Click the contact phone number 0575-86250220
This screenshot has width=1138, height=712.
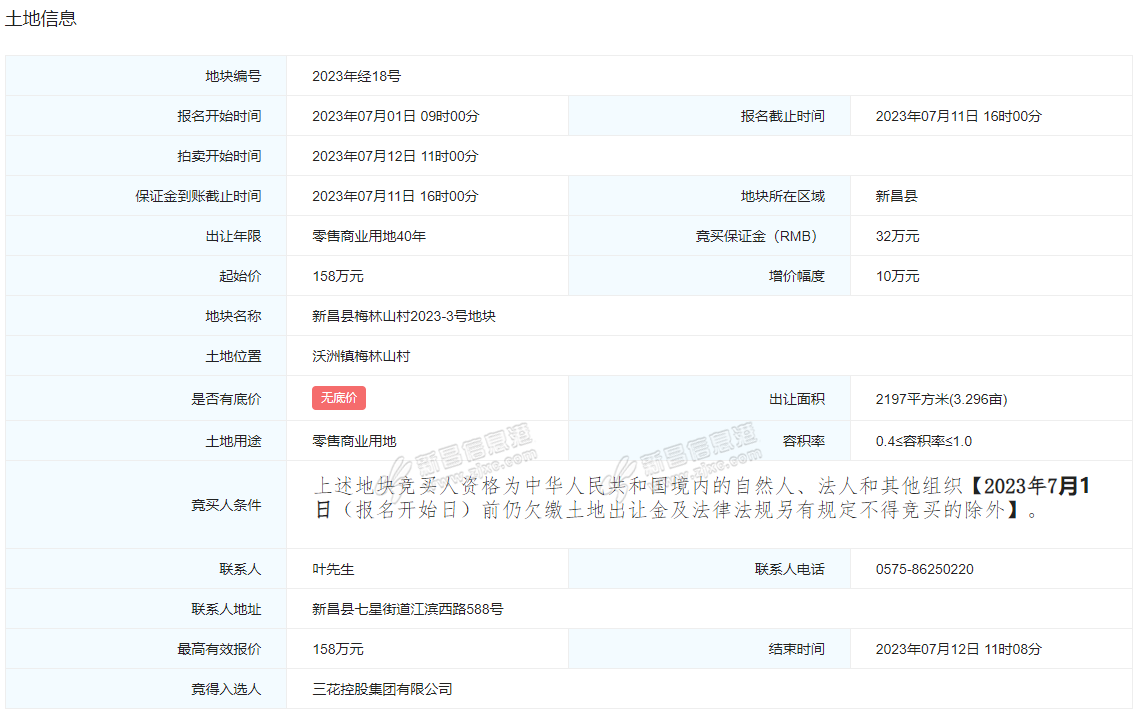(x=924, y=569)
